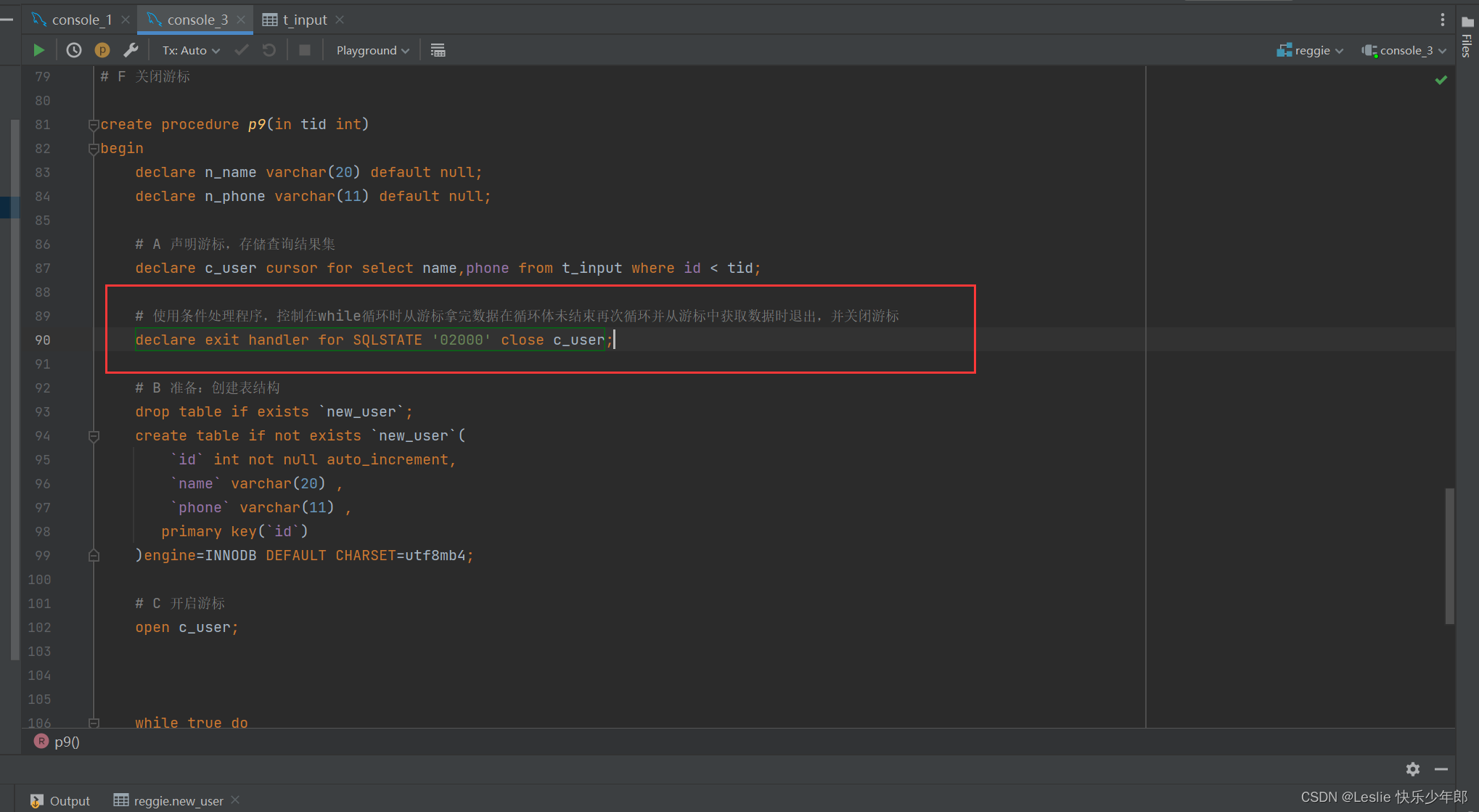This screenshot has width=1479, height=812.
Task: Click 'primary key' on line 98
Action: pos(208,532)
